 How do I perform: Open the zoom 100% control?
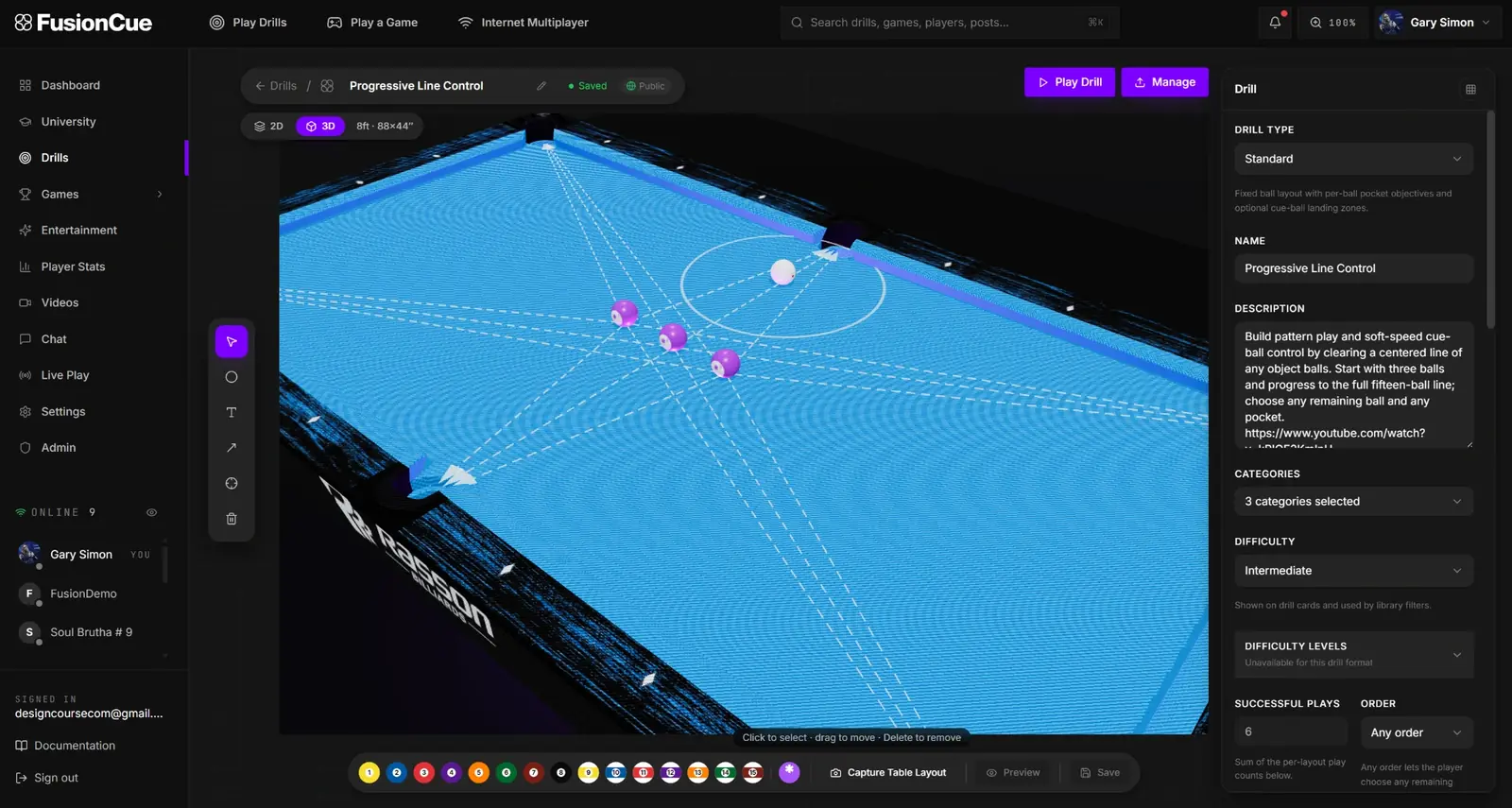coord(1333,23)
